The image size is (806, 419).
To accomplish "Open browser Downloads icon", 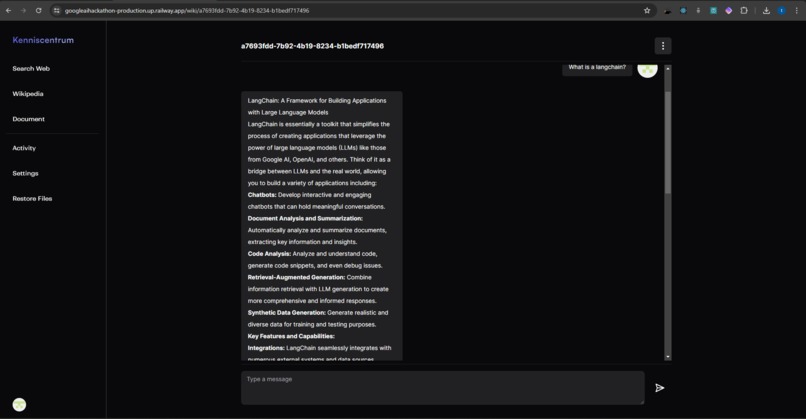I will coord(766,10).
